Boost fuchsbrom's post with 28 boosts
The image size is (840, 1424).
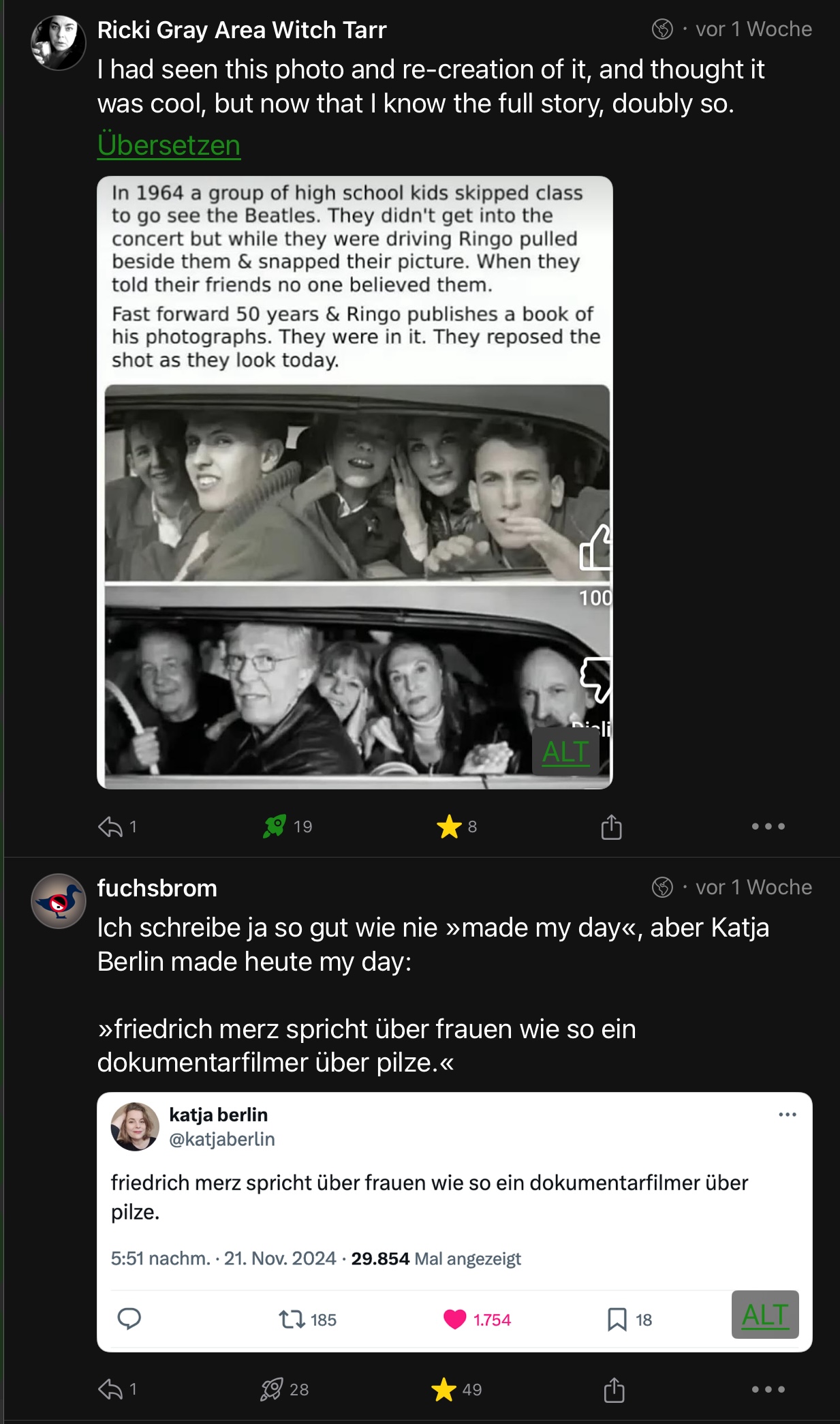(272, 1389)
